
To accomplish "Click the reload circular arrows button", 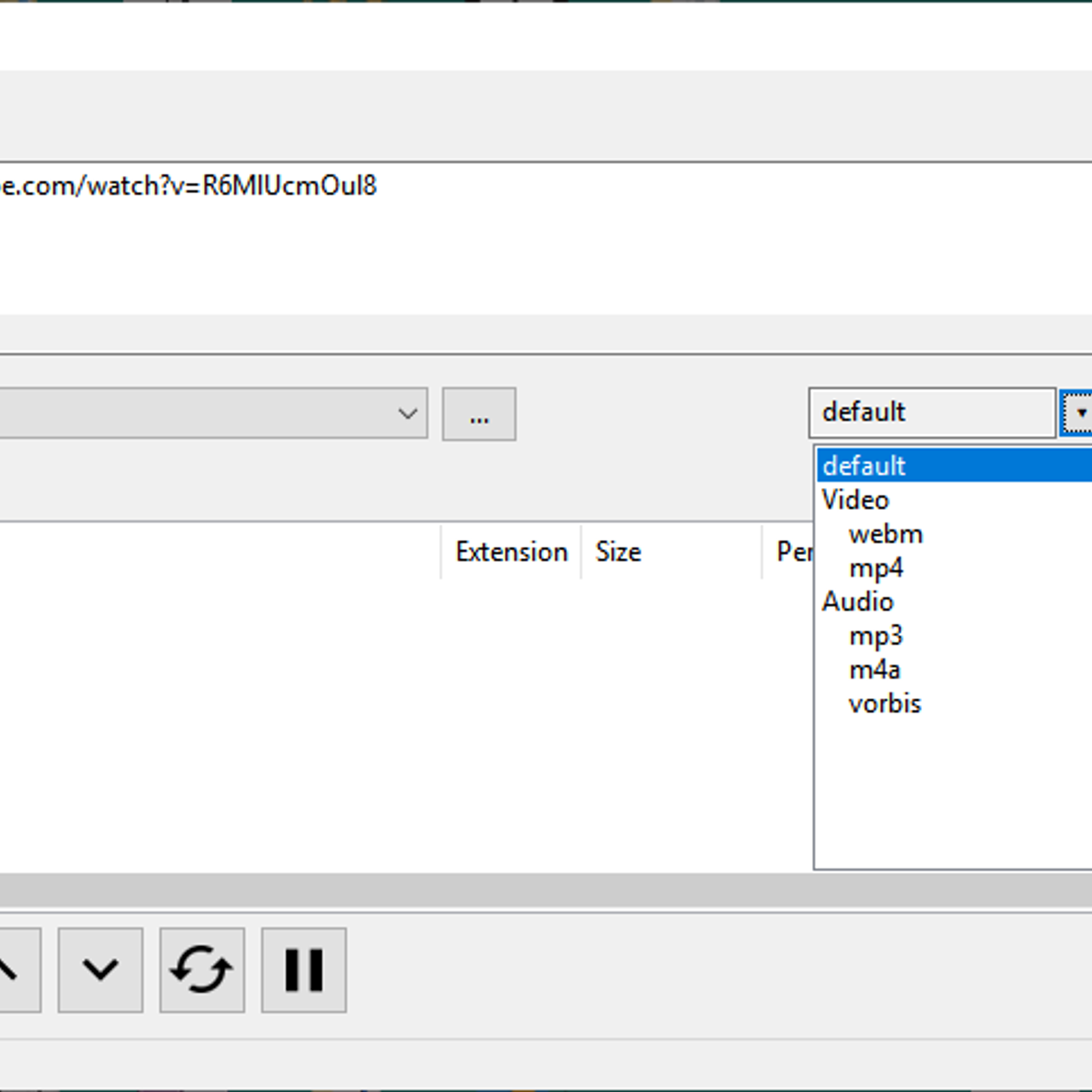I will point(202,969).
